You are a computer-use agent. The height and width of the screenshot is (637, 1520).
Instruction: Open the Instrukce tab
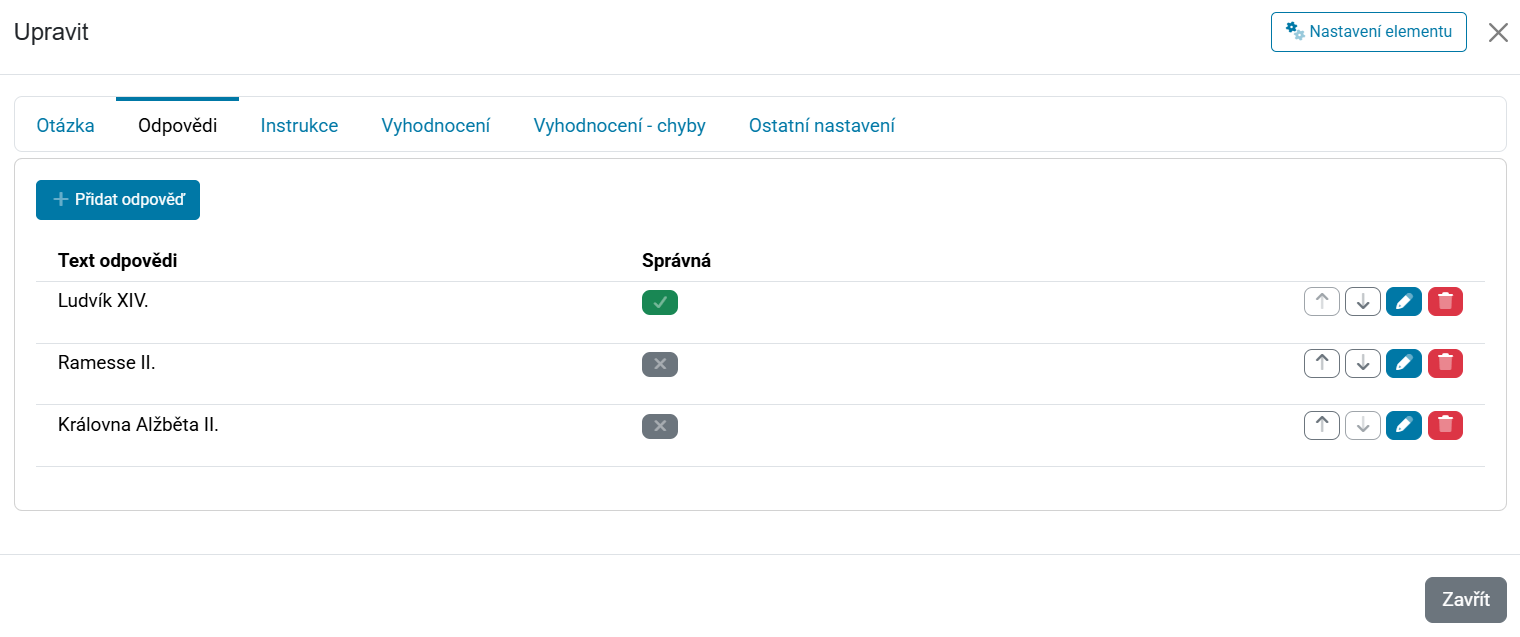tap(299, 126)
